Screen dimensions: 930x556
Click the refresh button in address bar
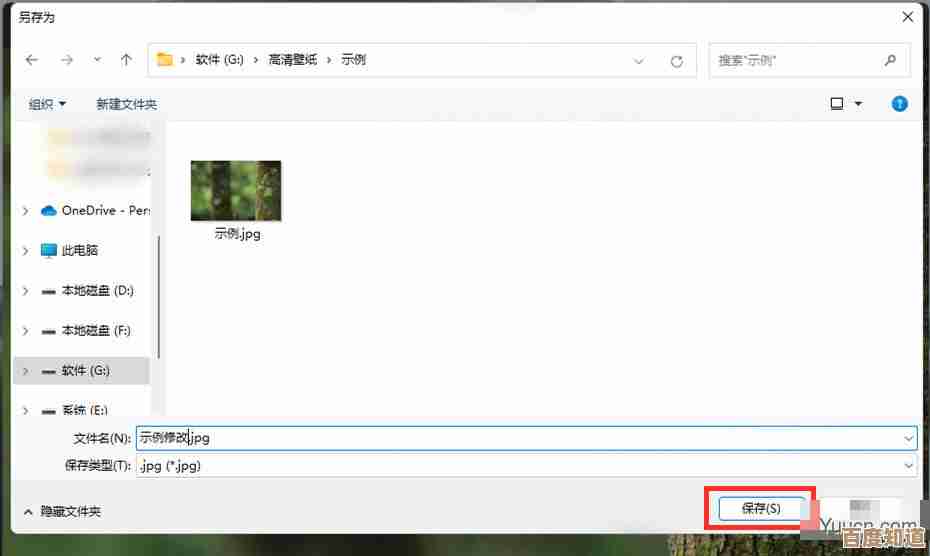pos(677,61)
